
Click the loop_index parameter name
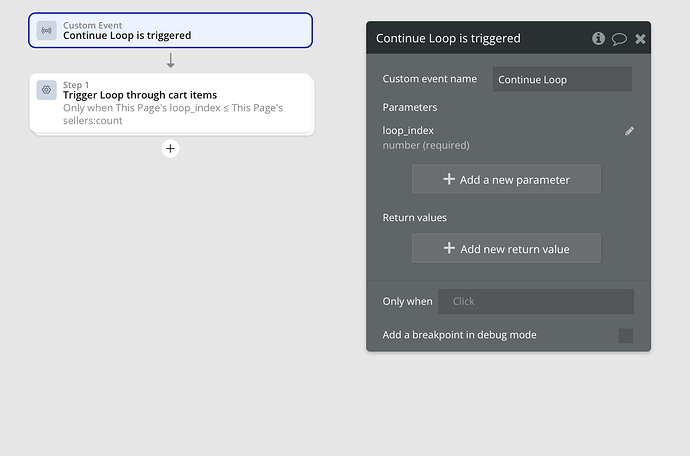[408, 130]
